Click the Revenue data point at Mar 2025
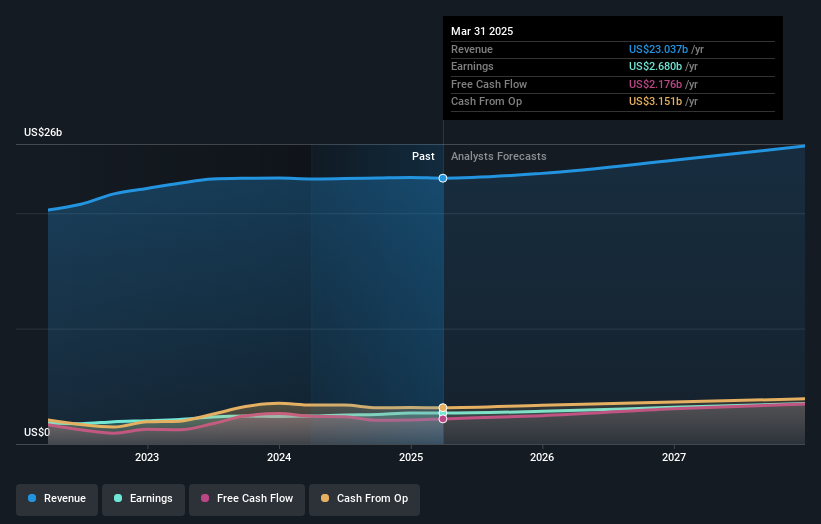Viewport: 821px width, 524px height. 443,179
